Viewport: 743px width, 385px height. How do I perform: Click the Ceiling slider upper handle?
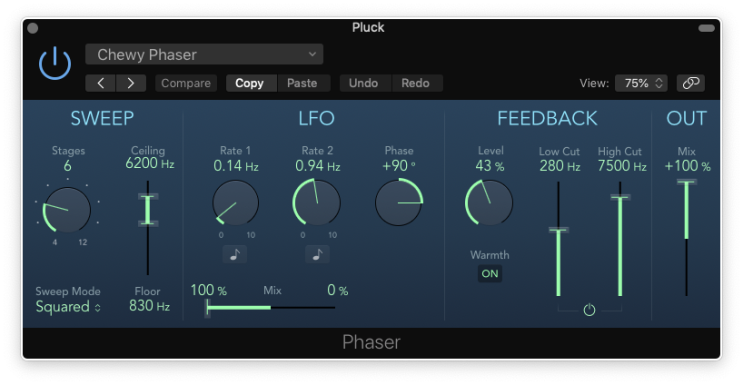point(148,196)
